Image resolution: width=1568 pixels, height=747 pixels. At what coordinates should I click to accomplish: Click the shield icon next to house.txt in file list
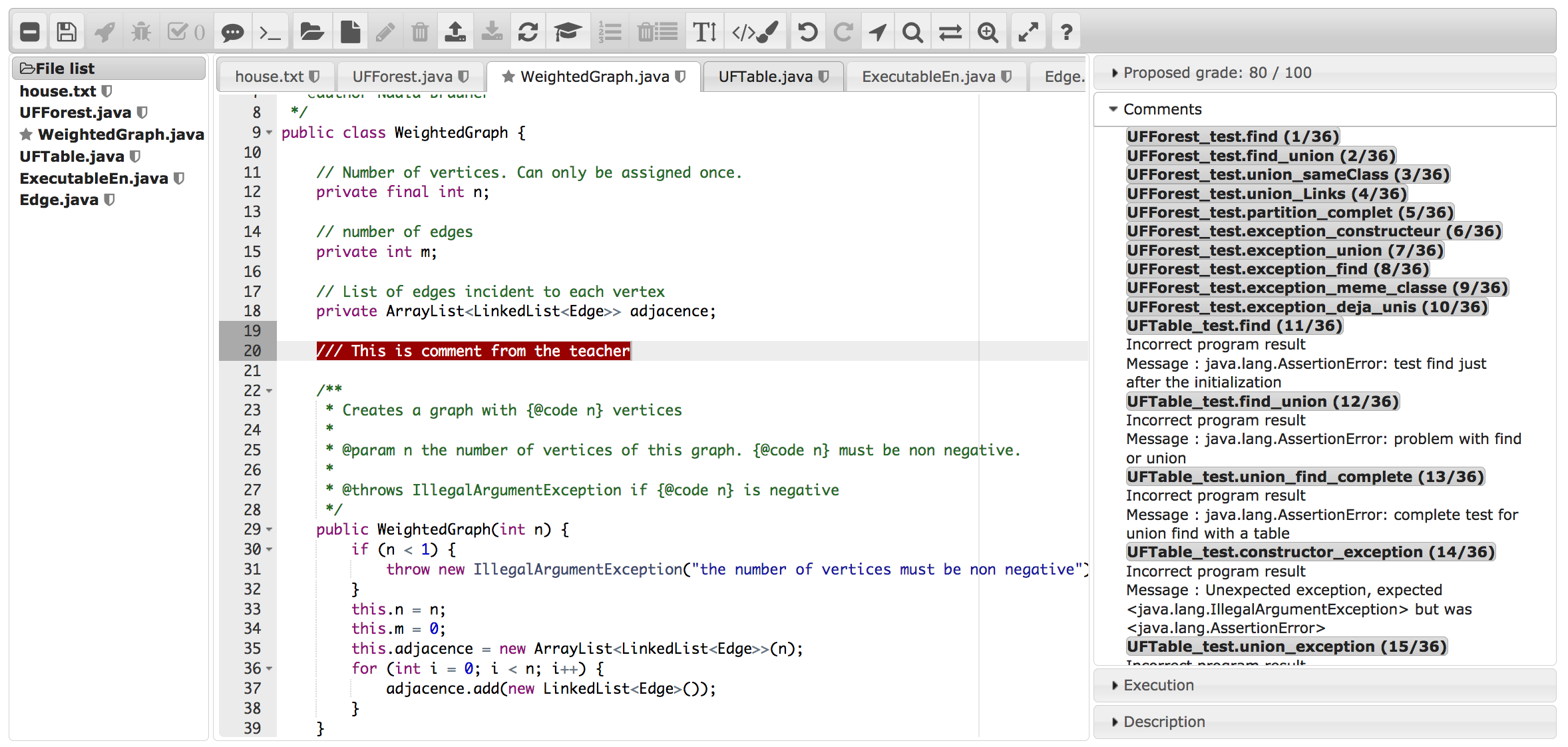[x=106, y=91]
